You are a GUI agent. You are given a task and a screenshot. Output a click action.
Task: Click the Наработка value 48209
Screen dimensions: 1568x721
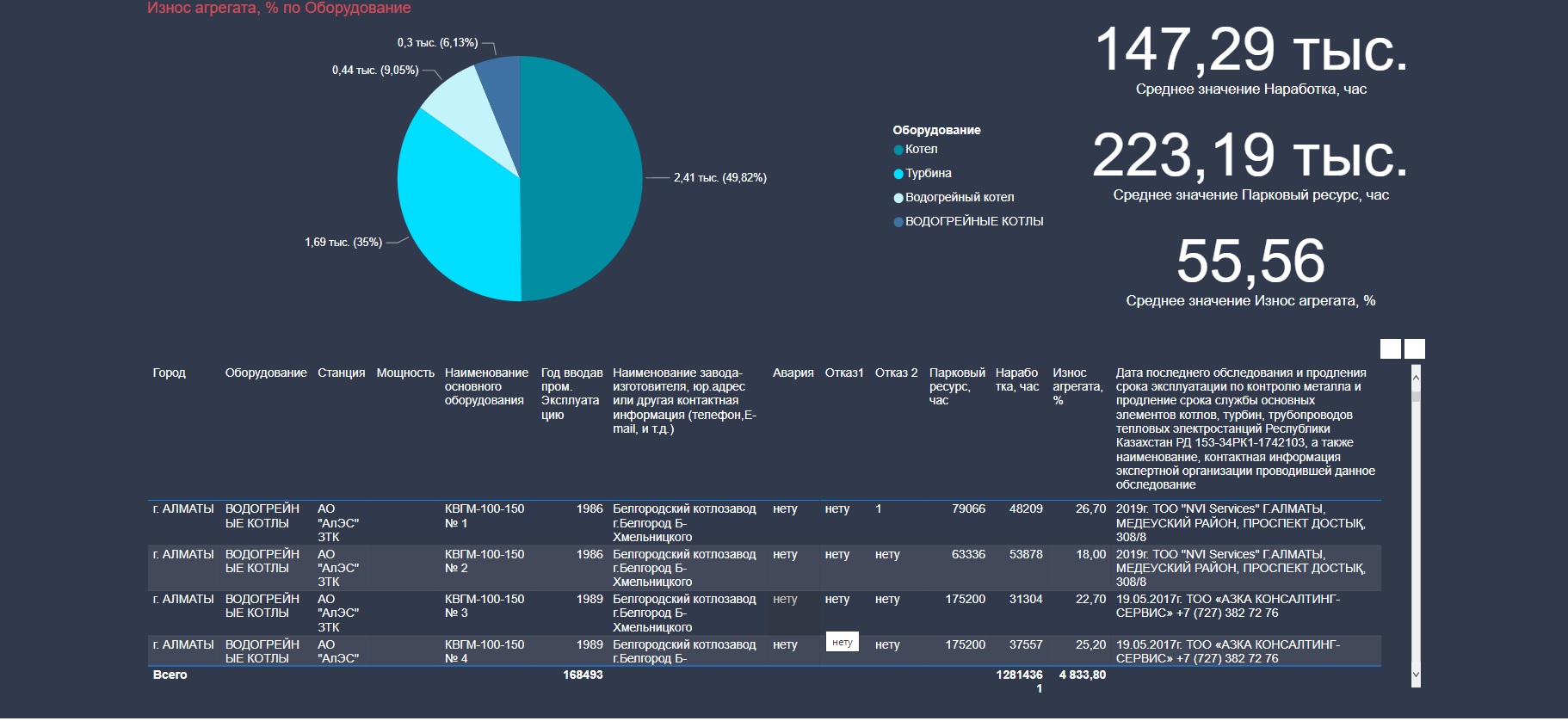(1026, 508)
